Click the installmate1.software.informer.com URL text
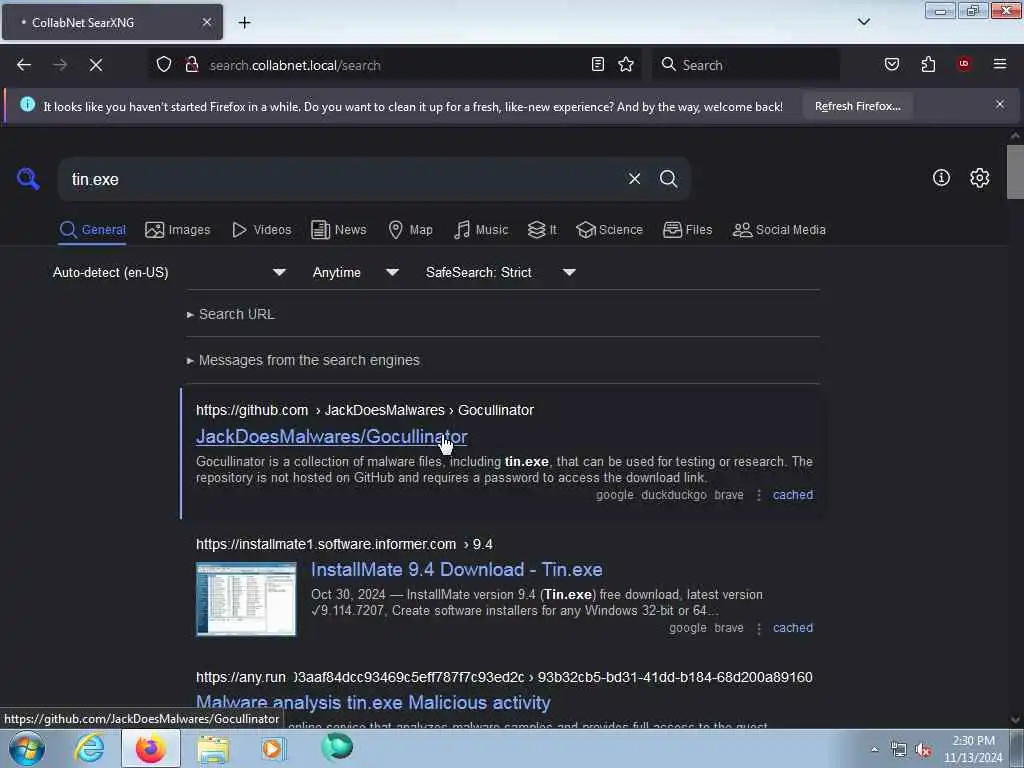The height and width of the screenshot is (768, 1024). coord(344,544)
